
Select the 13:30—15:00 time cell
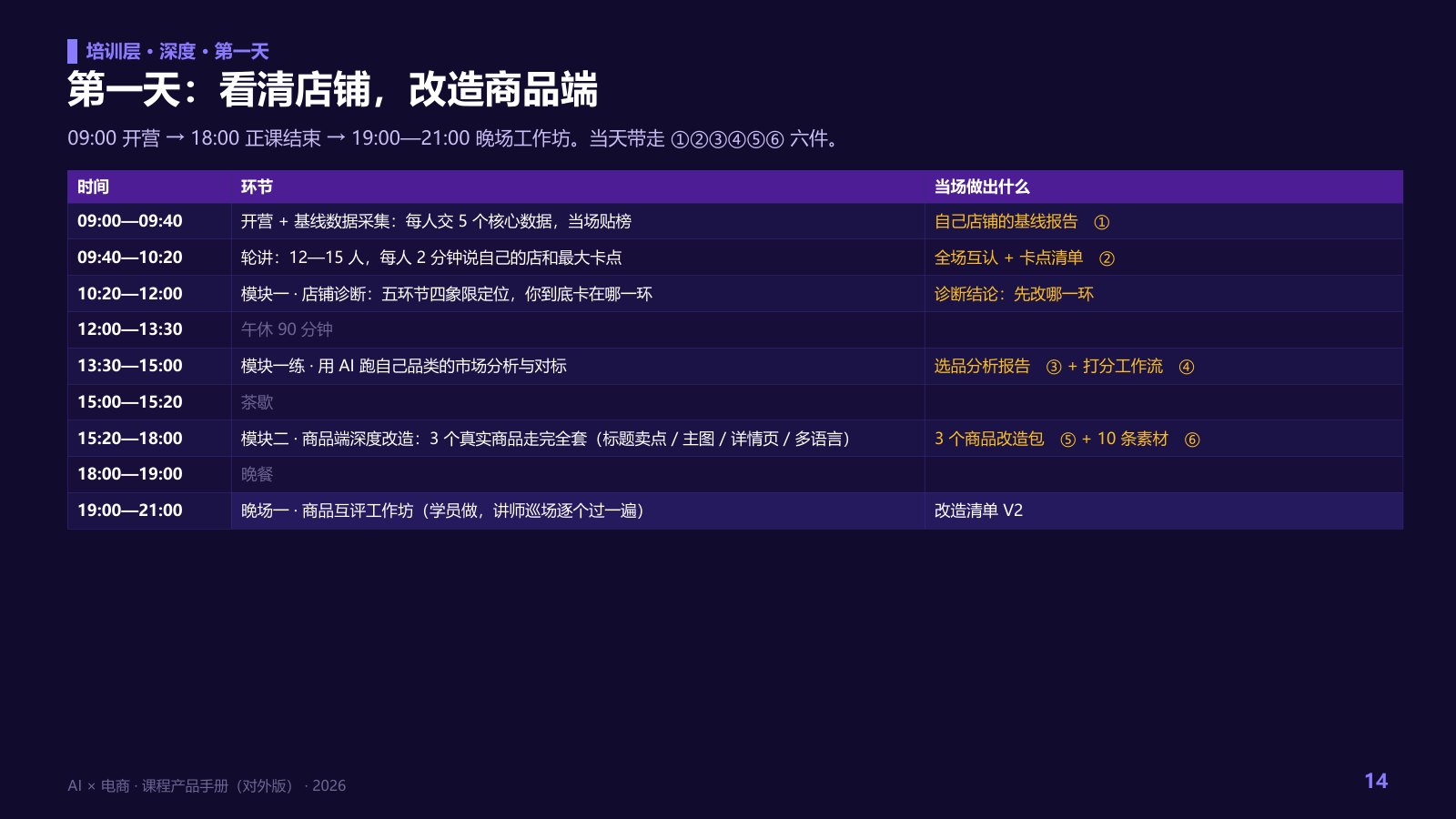pos(149,366)
